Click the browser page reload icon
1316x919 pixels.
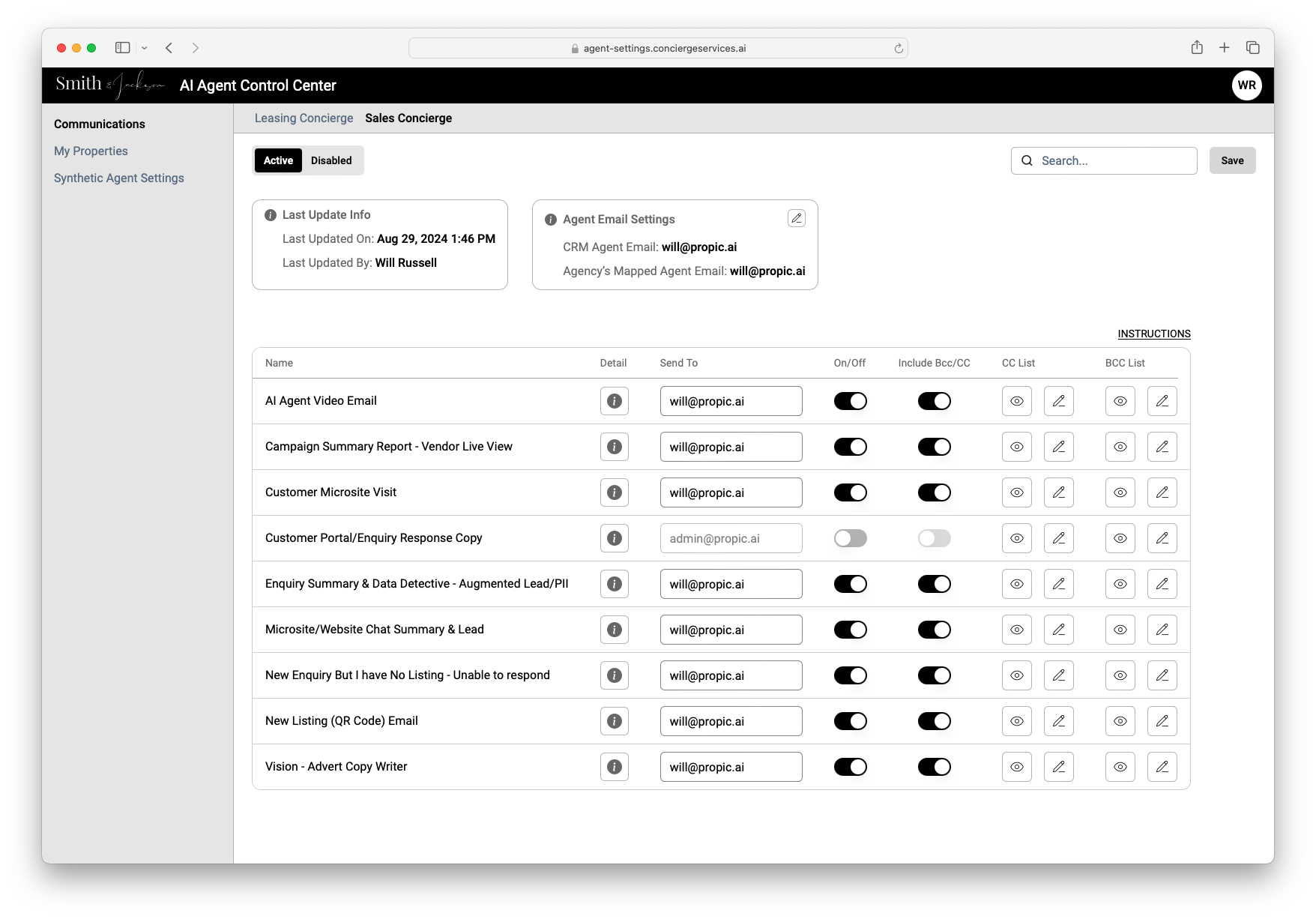tap(898, 48)
